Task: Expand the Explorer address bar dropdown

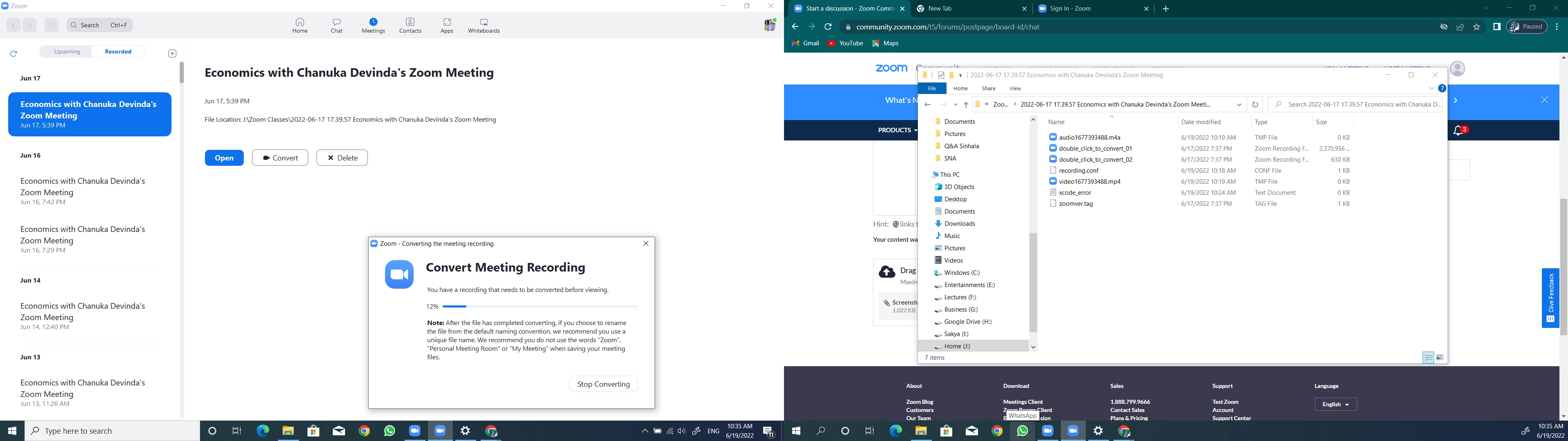Action: [x=1239, y=105]
